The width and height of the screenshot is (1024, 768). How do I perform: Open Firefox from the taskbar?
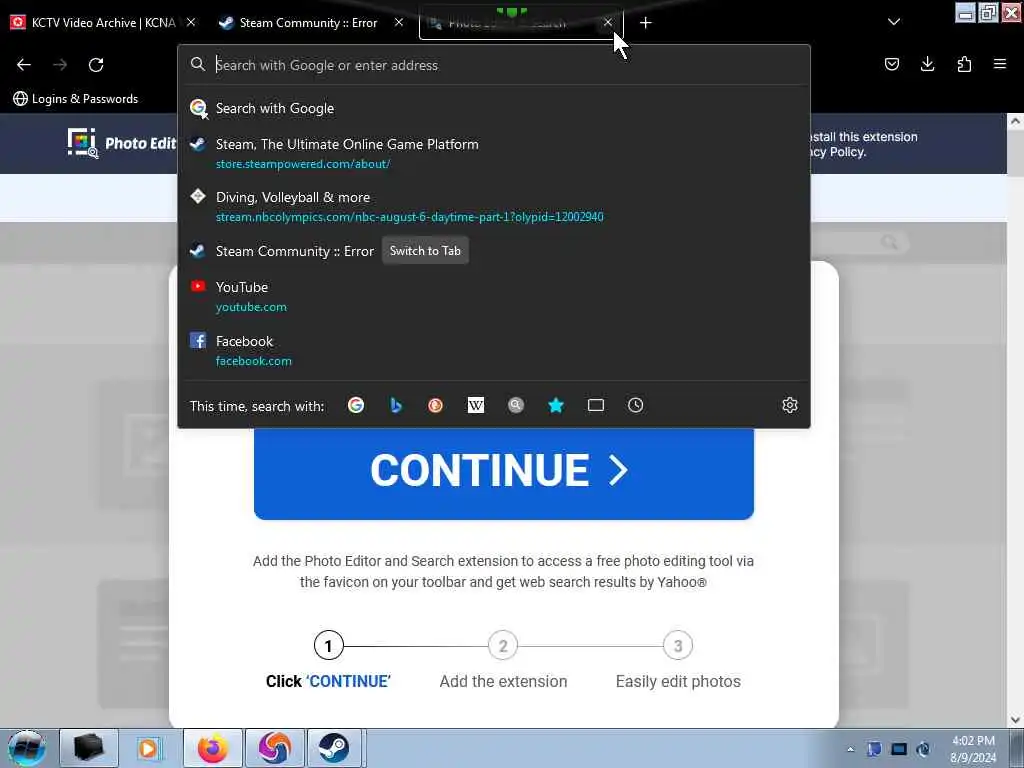click(x=213, y=748)
